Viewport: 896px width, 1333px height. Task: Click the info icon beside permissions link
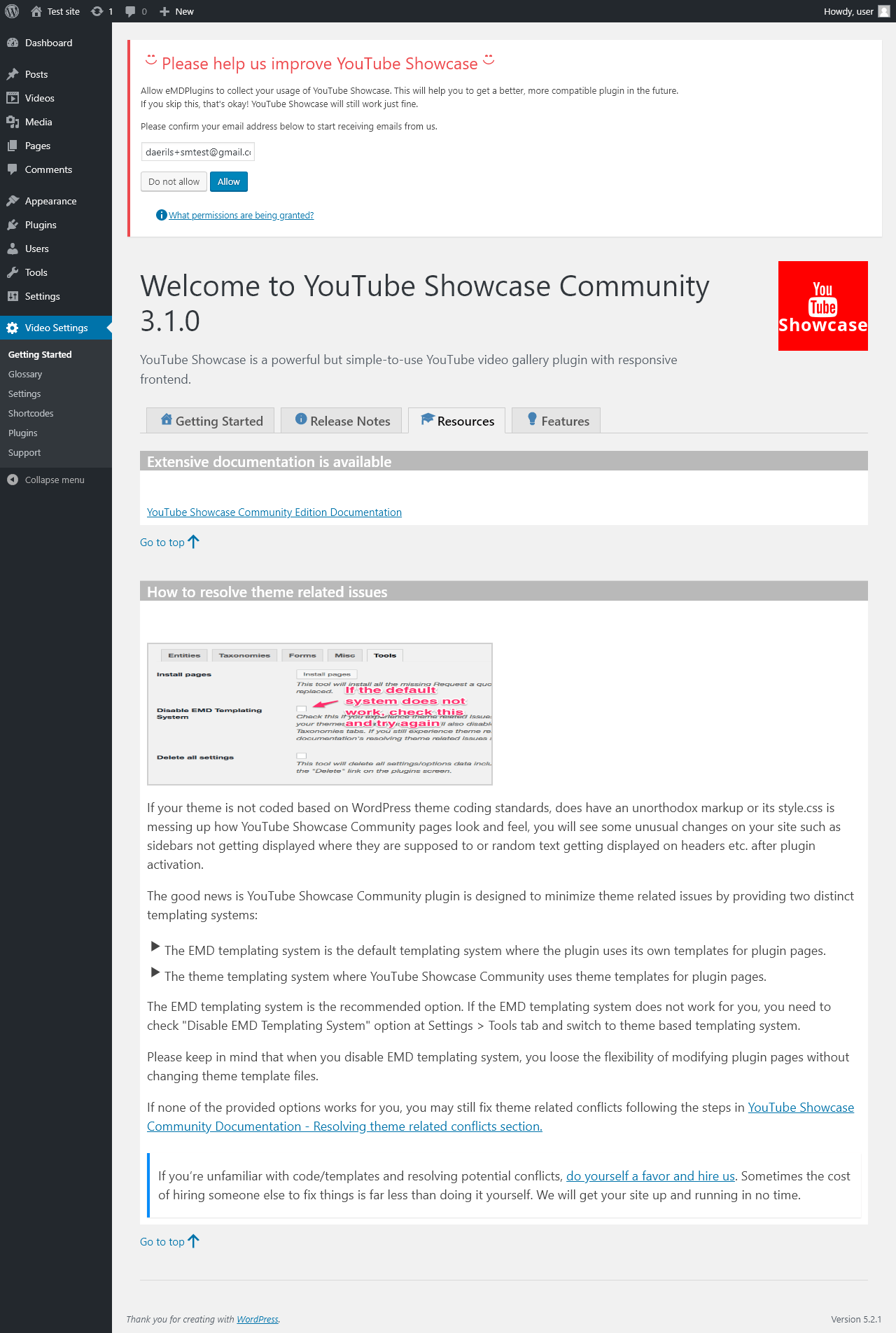point(161,215)
